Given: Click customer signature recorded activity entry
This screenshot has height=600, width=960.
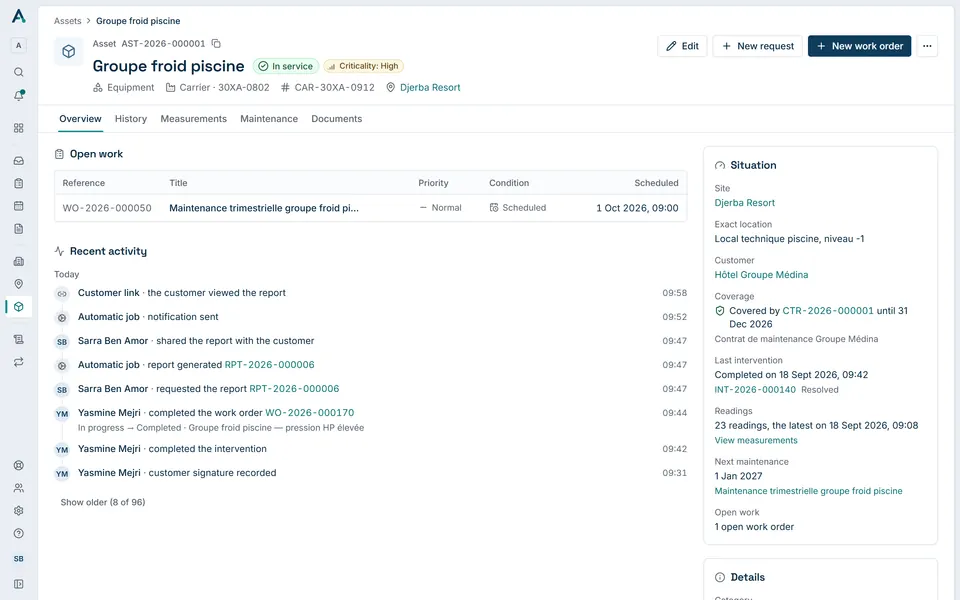Looking at the screenshot, I should pyautogui.click(x=370, y=473).
